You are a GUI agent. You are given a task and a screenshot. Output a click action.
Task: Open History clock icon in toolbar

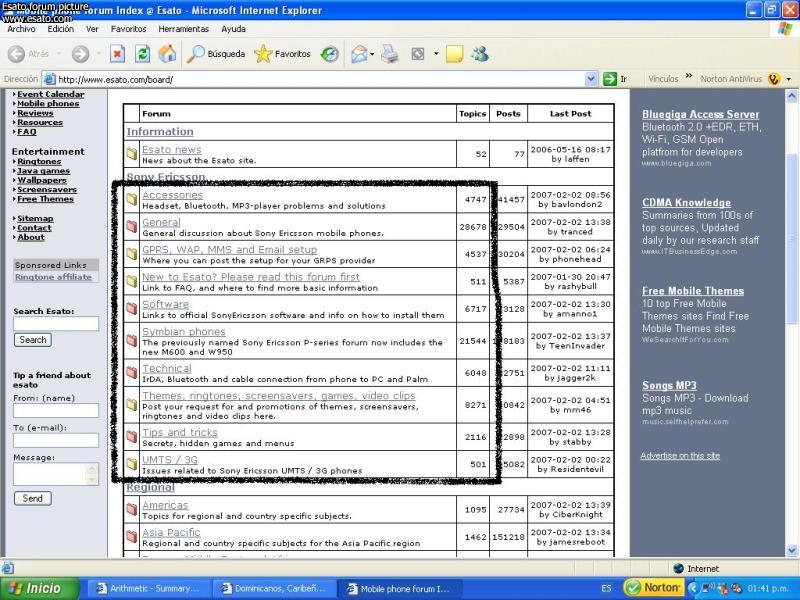(x=330, y=54)
